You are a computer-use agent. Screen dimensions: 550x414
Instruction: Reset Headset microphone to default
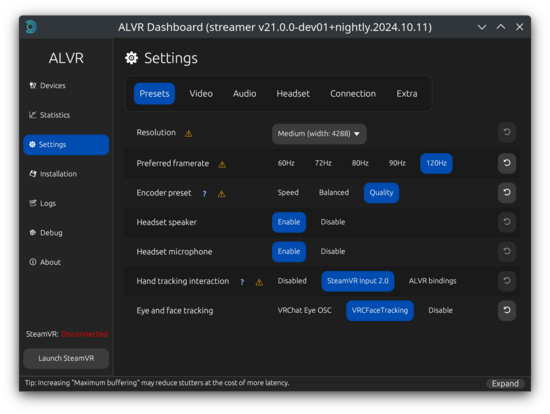[507, 252]
